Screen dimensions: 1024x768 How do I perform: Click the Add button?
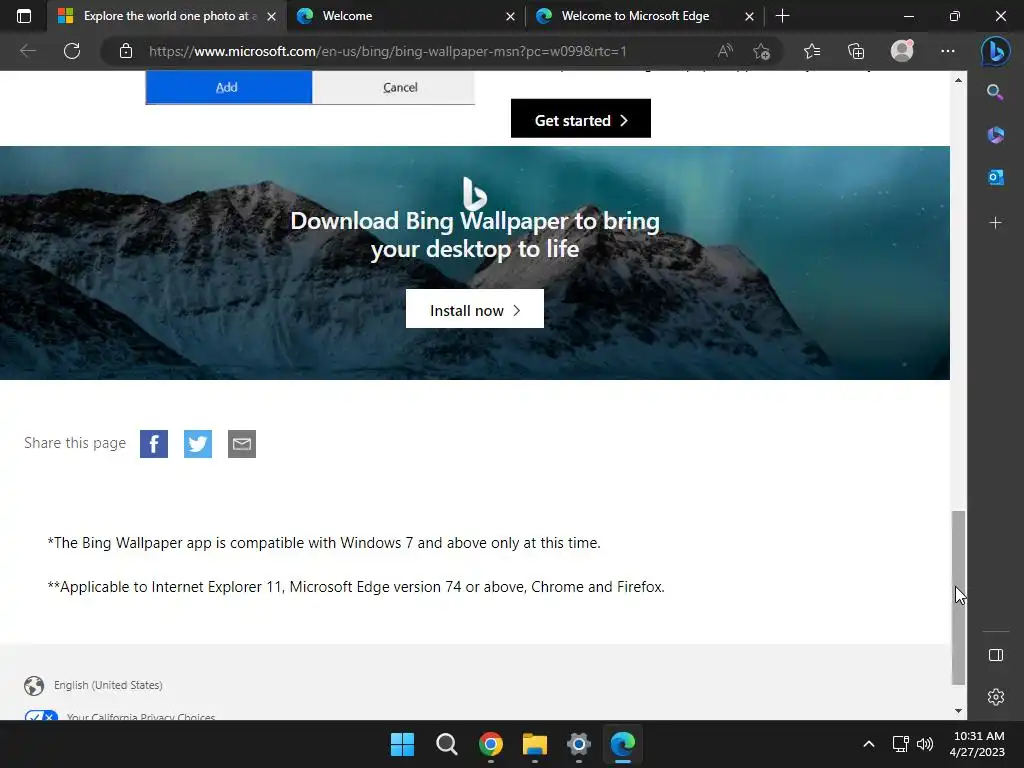(229, 88)
